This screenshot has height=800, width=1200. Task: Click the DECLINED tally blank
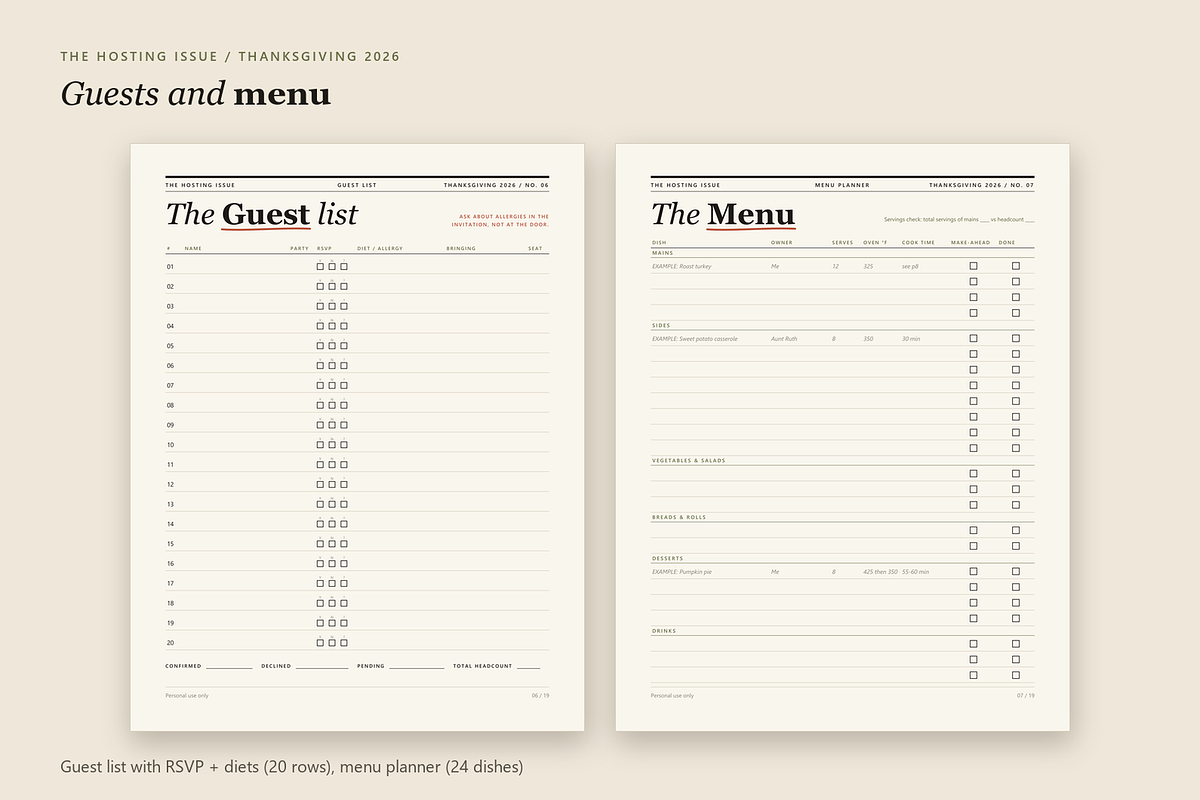pyautogui.click(x=322, y=666)
